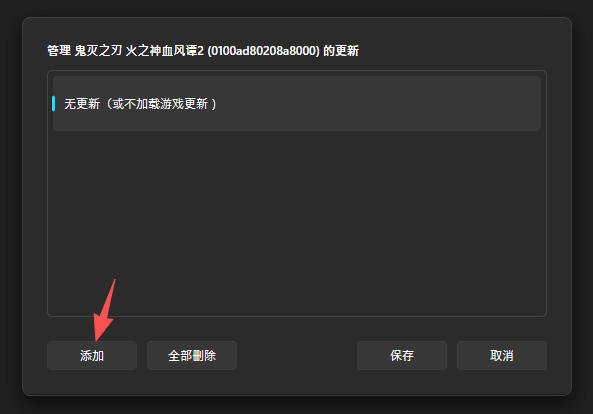Click empty area inside the updates list

(x=296, y=223)
